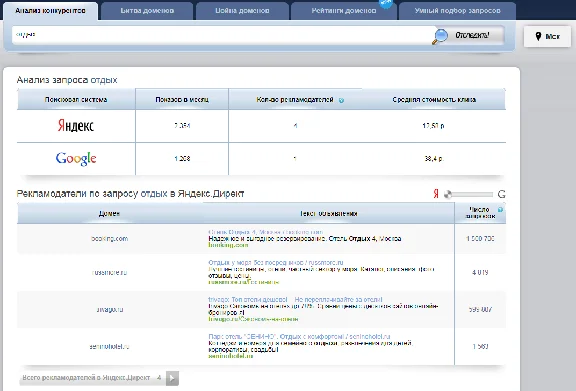Click help icon next to advertisers count header
576x391 pixels.
(341, 100)
